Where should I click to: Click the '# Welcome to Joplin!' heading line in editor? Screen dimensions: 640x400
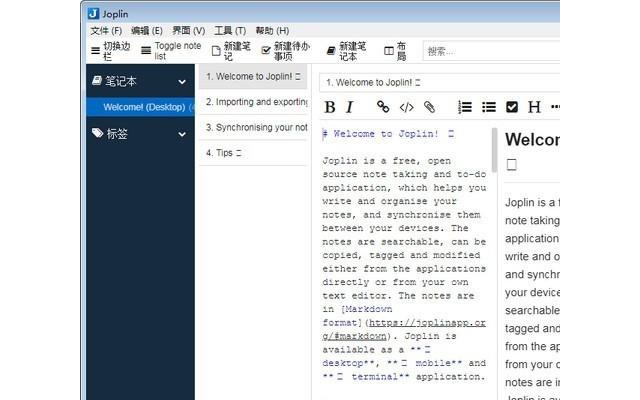click(x=388, y=134)
